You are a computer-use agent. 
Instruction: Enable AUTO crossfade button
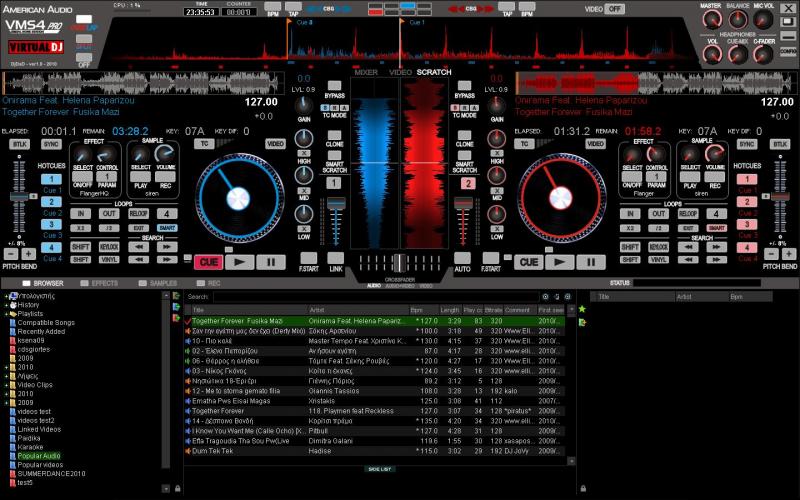coord(462,258)
